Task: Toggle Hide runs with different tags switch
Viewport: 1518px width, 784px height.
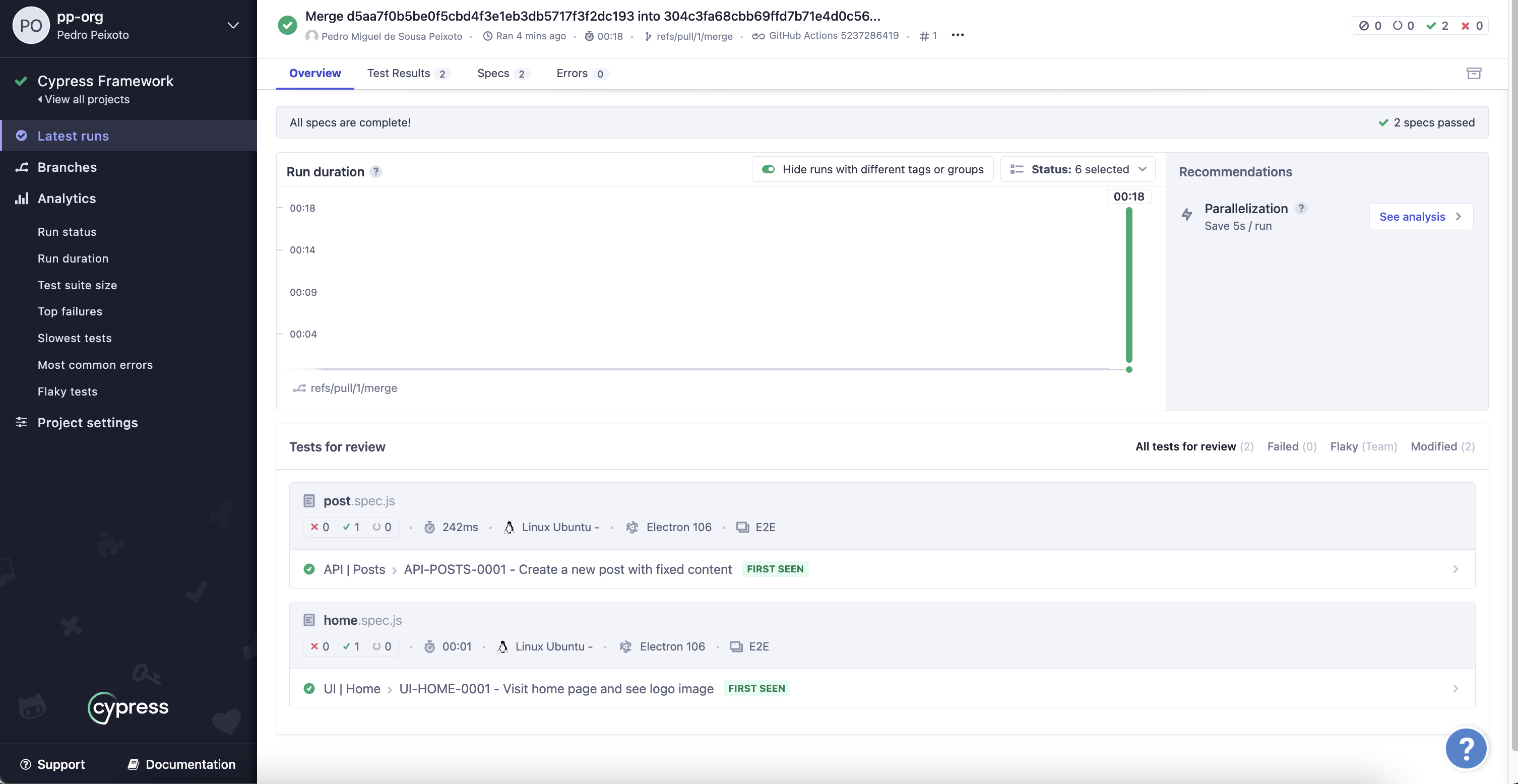Action: pyautogui.click(x=768, y=170)
